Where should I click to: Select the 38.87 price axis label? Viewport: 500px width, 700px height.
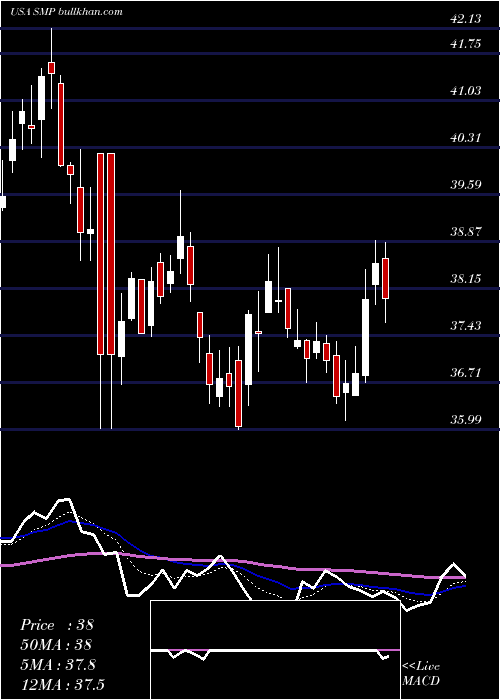point(466,232)
